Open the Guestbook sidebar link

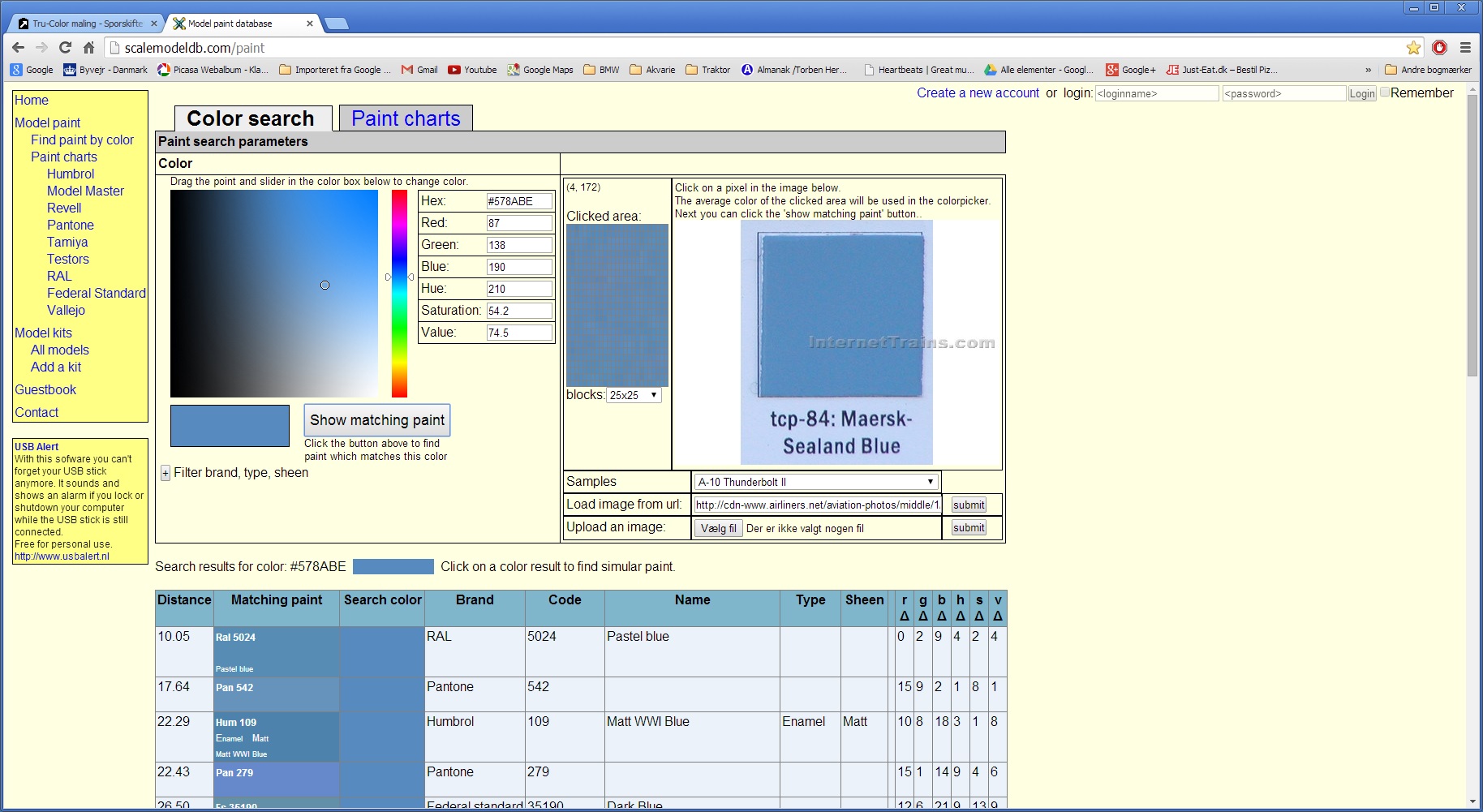(x=45, y=389)
